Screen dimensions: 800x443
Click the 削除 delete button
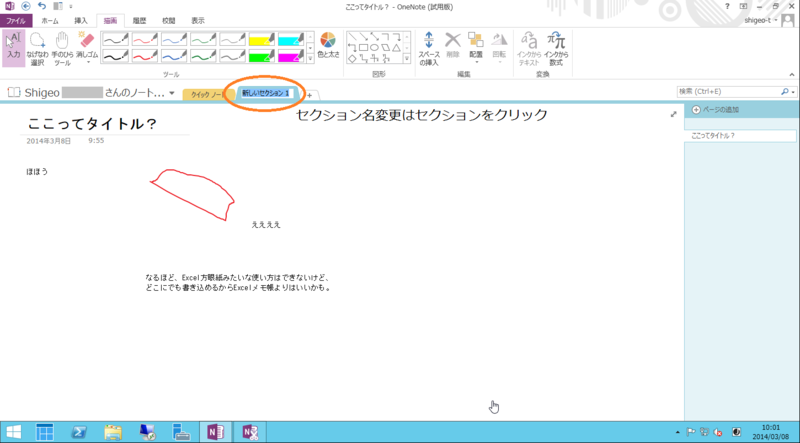pos(453,45)
